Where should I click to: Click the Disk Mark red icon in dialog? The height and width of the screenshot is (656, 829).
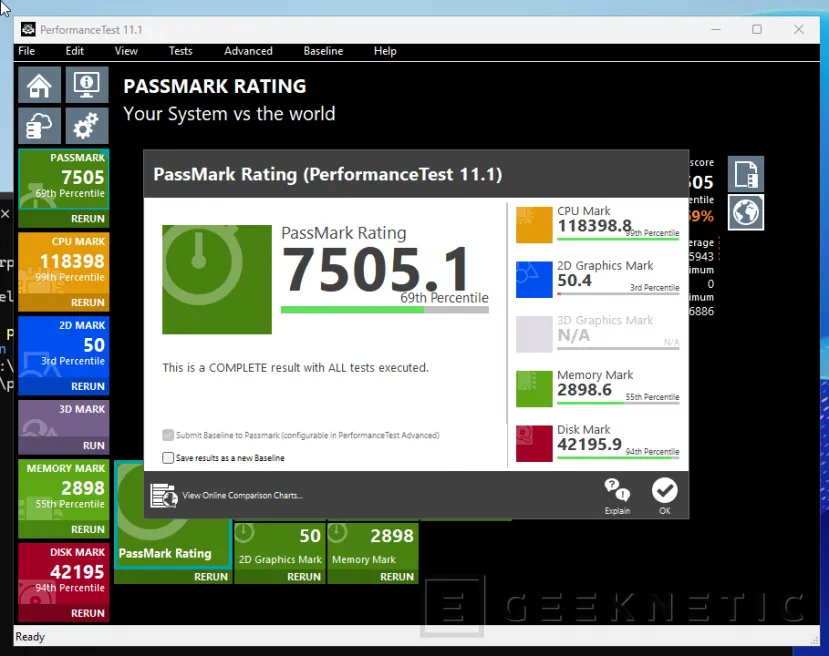click(x=534, y=444)
